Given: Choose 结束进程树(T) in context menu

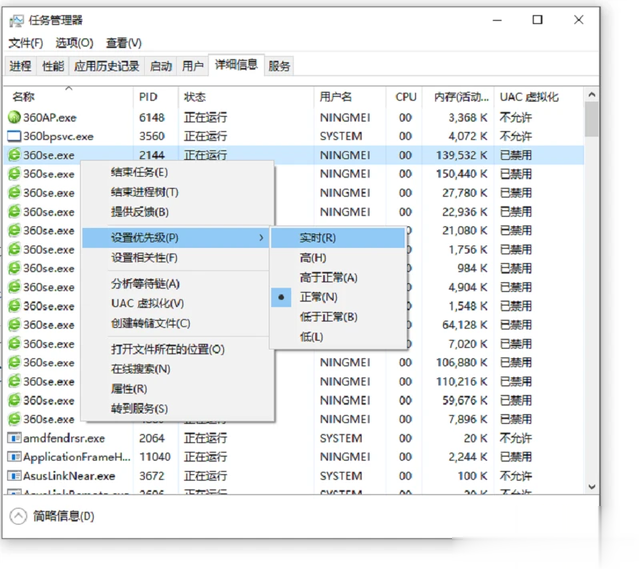Looking at the screenshot, I should coord(178,192).
